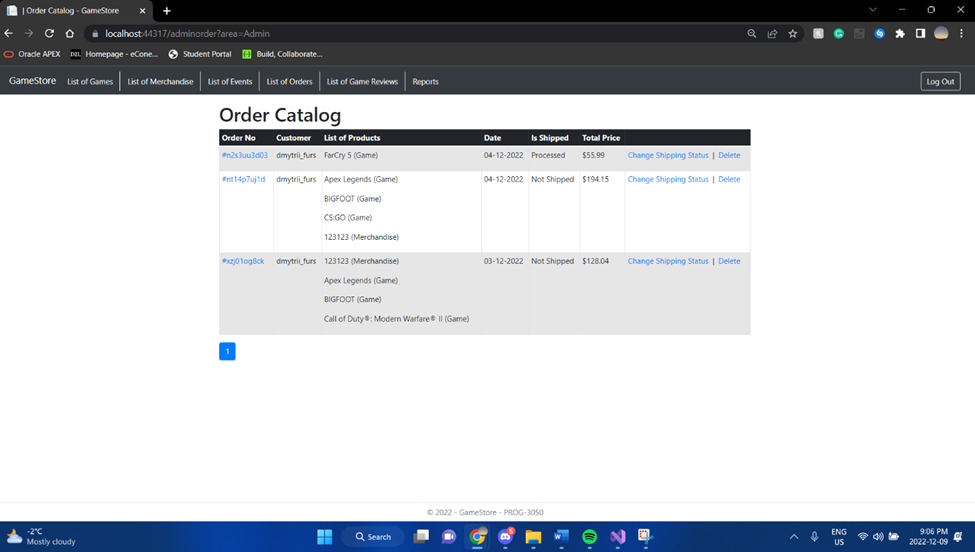975x552 pixels.
Task: Select pagination page 1
Action: tap(227, 351)
